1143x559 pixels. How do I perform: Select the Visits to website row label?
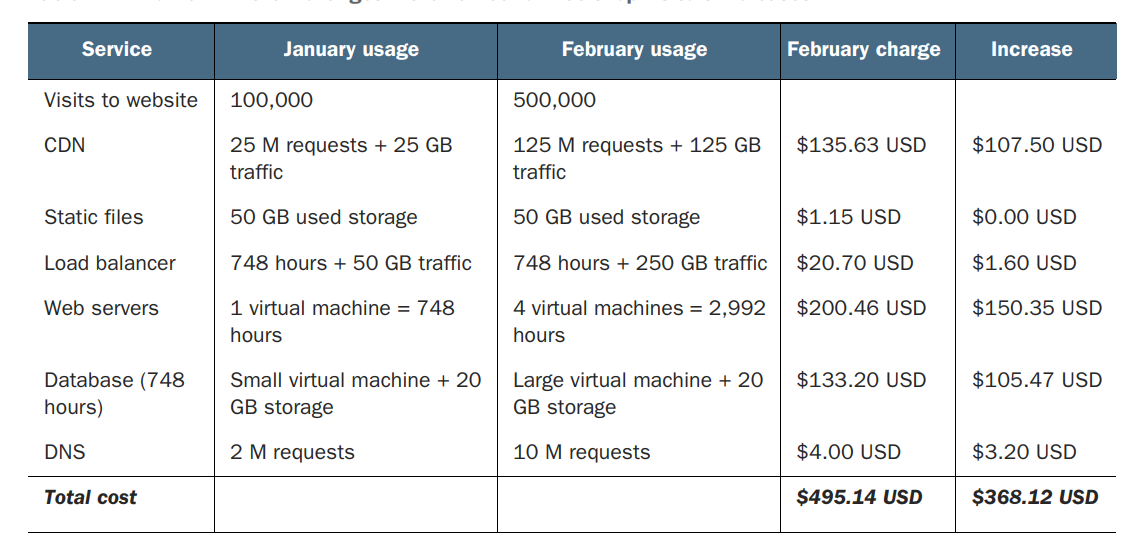point(121,100)
